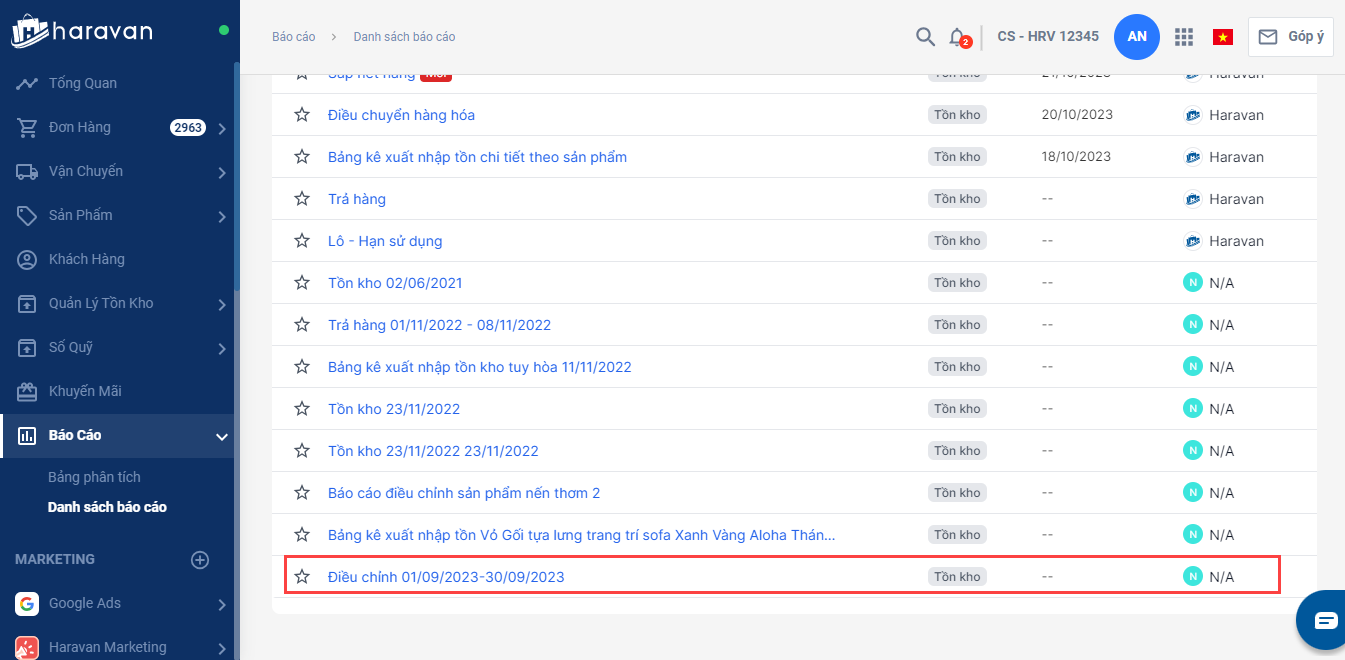Open the notifications bell
This screenshot has width=1345, height=660.
(957, 37)
